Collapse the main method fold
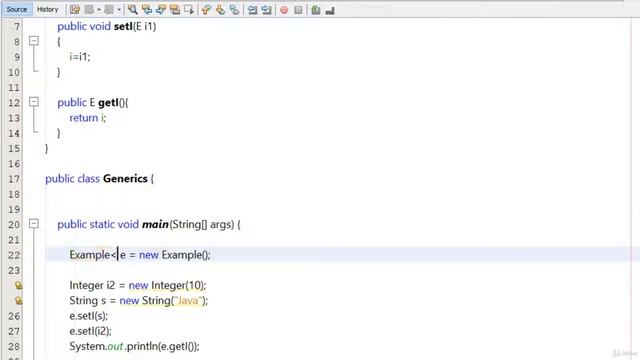The height and width of the screenshot is (360, 640). click(x=34, y=224)
